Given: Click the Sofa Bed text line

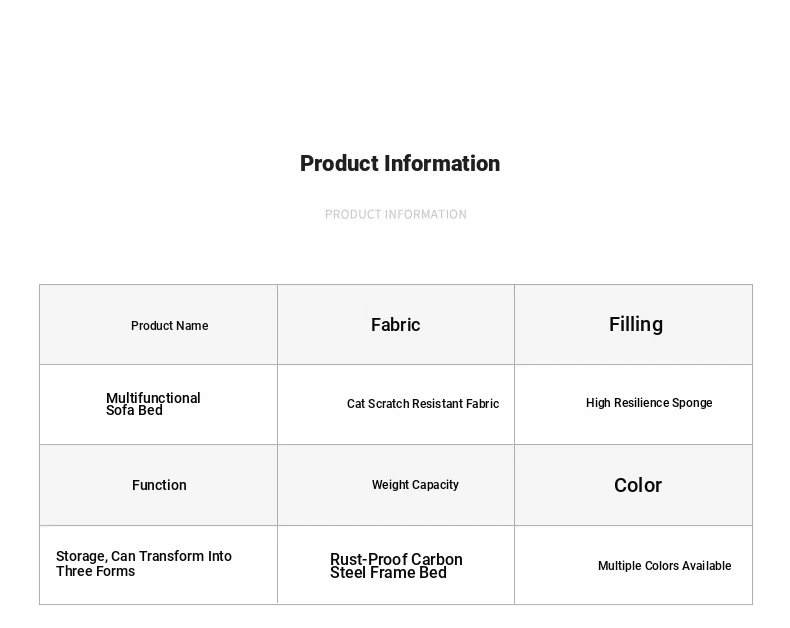Looking at the screenshot, I should [134, 410].
